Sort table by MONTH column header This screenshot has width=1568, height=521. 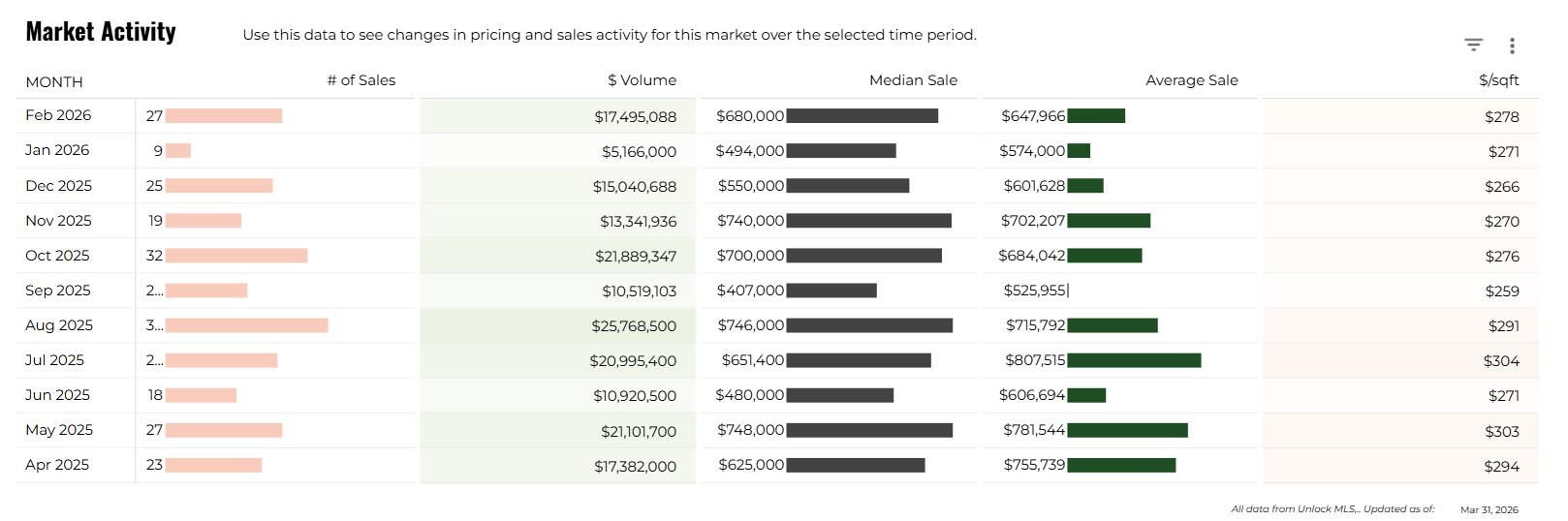pos(54,81)
